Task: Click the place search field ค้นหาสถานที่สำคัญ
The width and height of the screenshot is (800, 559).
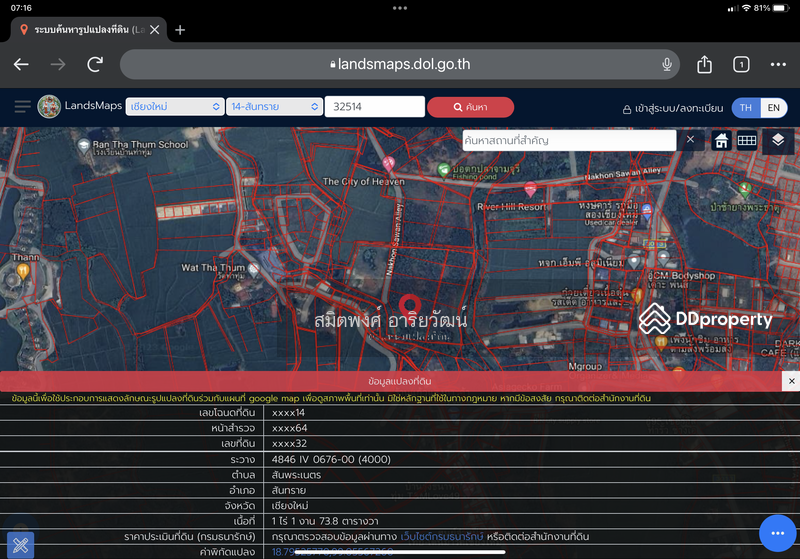Action: tap(569, 140)
